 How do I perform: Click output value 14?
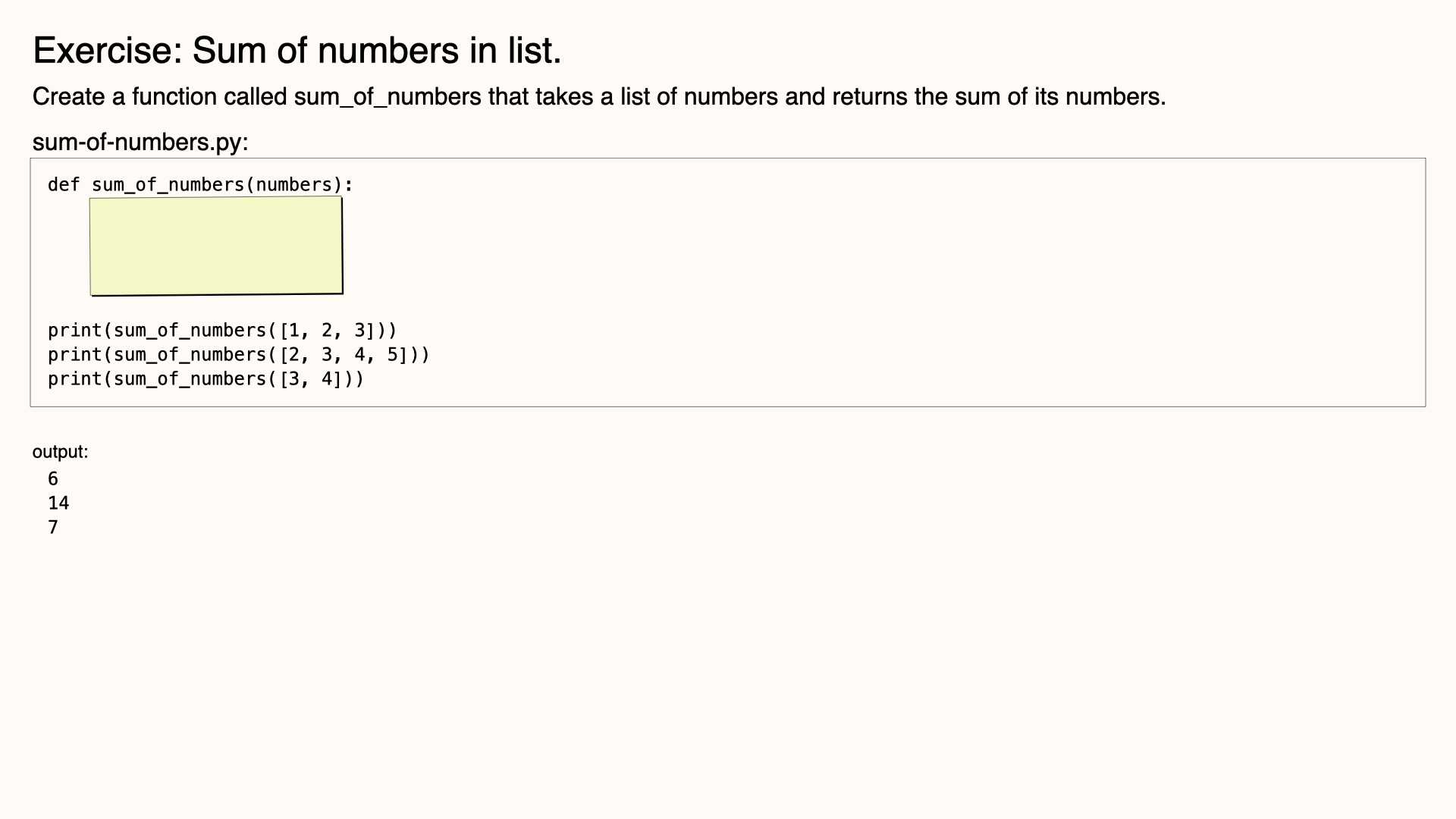(58, 503)
